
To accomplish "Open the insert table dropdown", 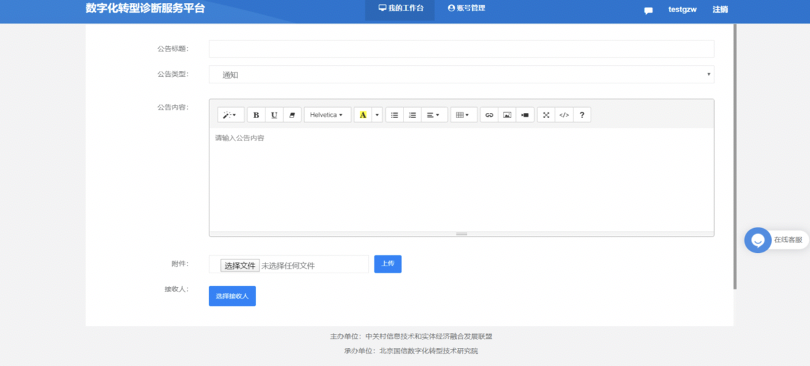I will (x=464, y=115).
